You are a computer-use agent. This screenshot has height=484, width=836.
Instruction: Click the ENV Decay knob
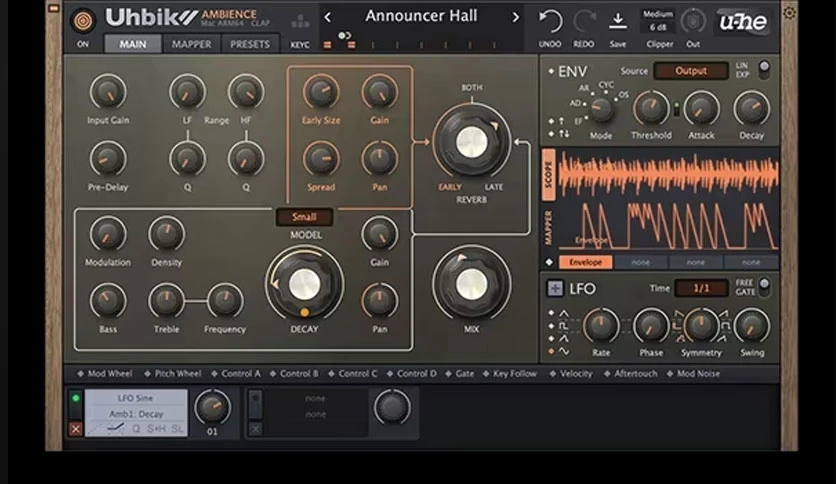751,108
